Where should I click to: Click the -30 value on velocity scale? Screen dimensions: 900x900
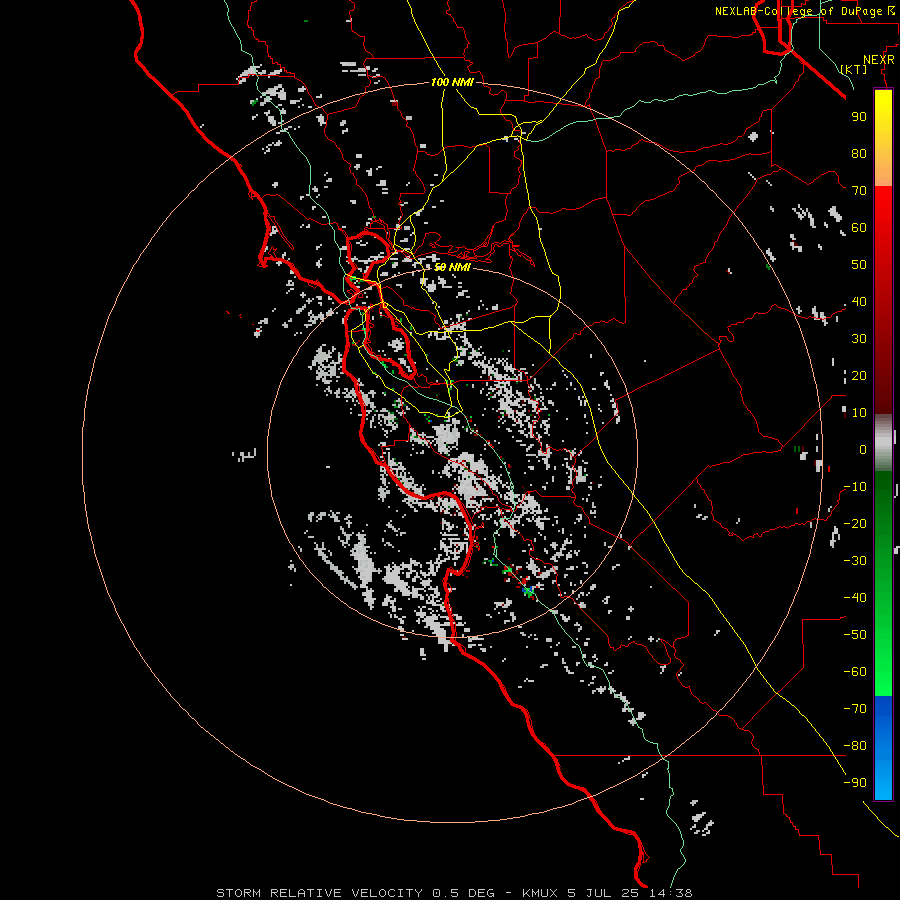click(855, 561)
